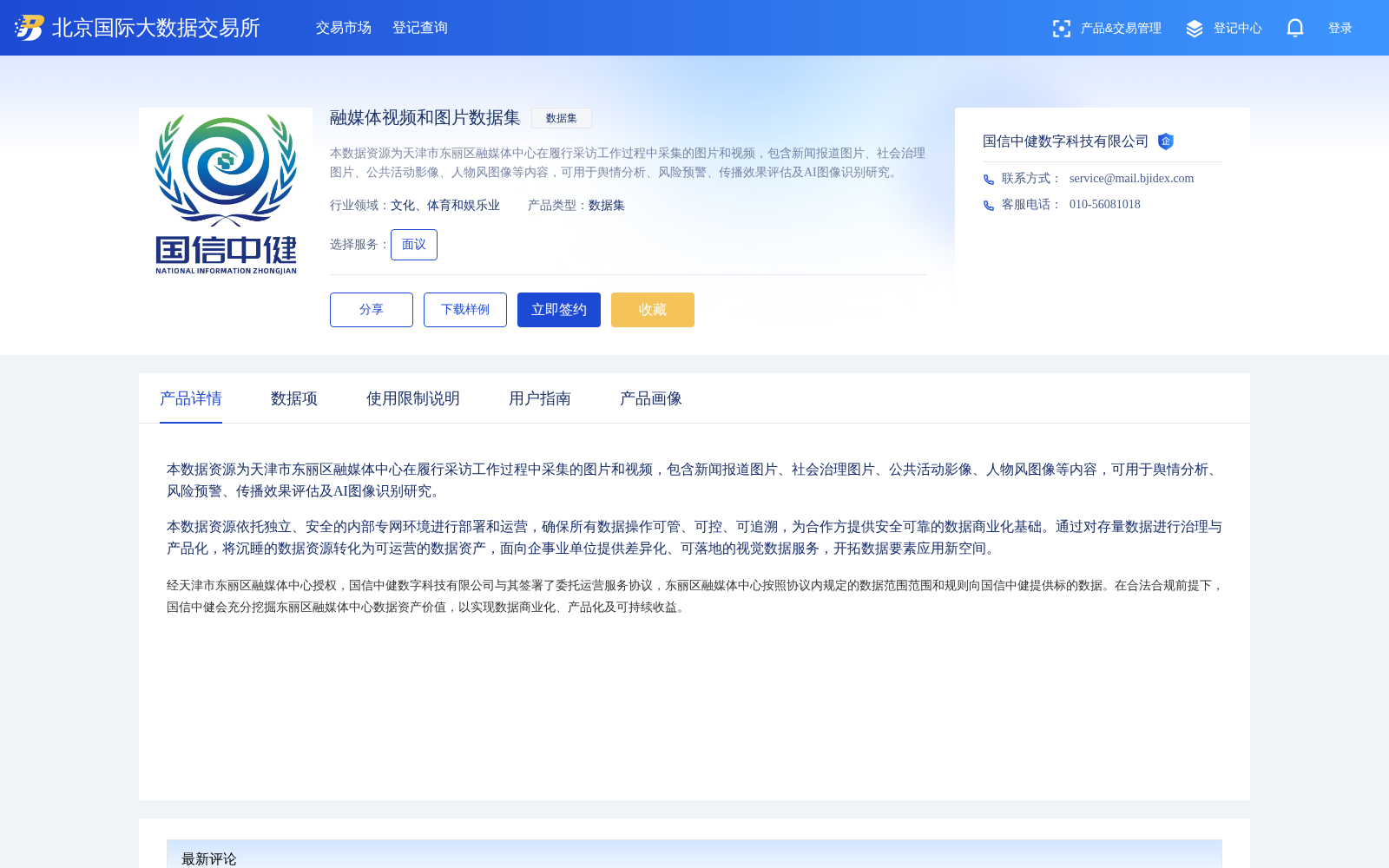Click the 分享 button
Screen dimensions: 1389x868
click(x=372, y=310)
